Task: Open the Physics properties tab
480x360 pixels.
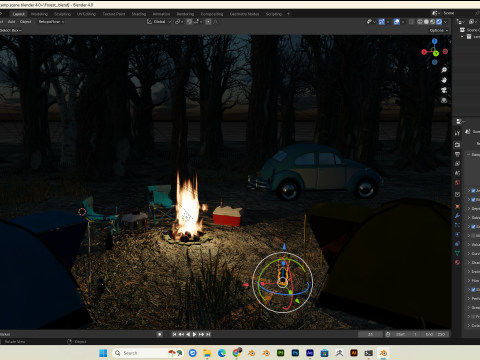Action: click(x=457, y=234)
